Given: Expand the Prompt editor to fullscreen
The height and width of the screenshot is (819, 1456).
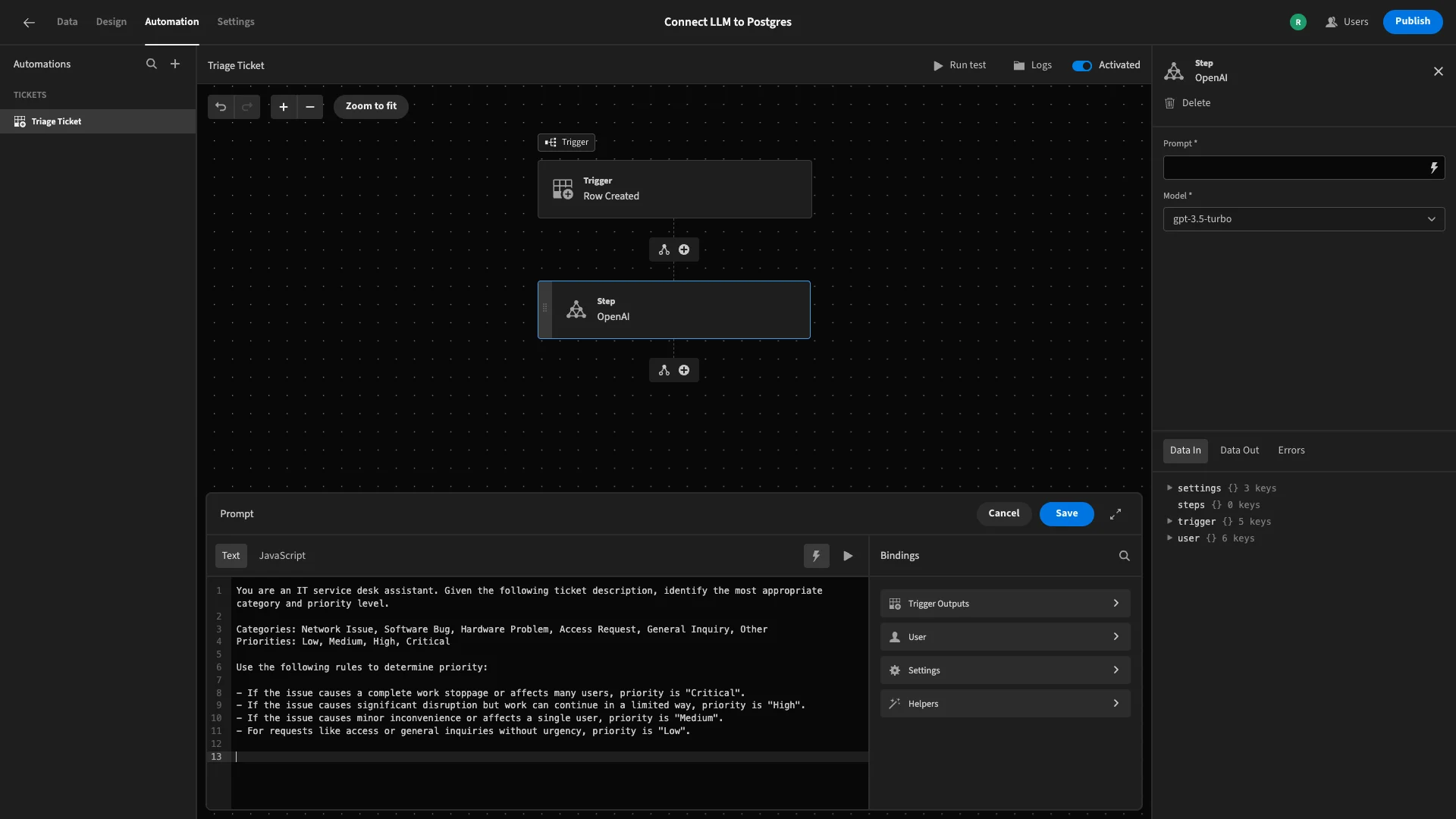Looking at the screenshot, I should pos(1116,514).
